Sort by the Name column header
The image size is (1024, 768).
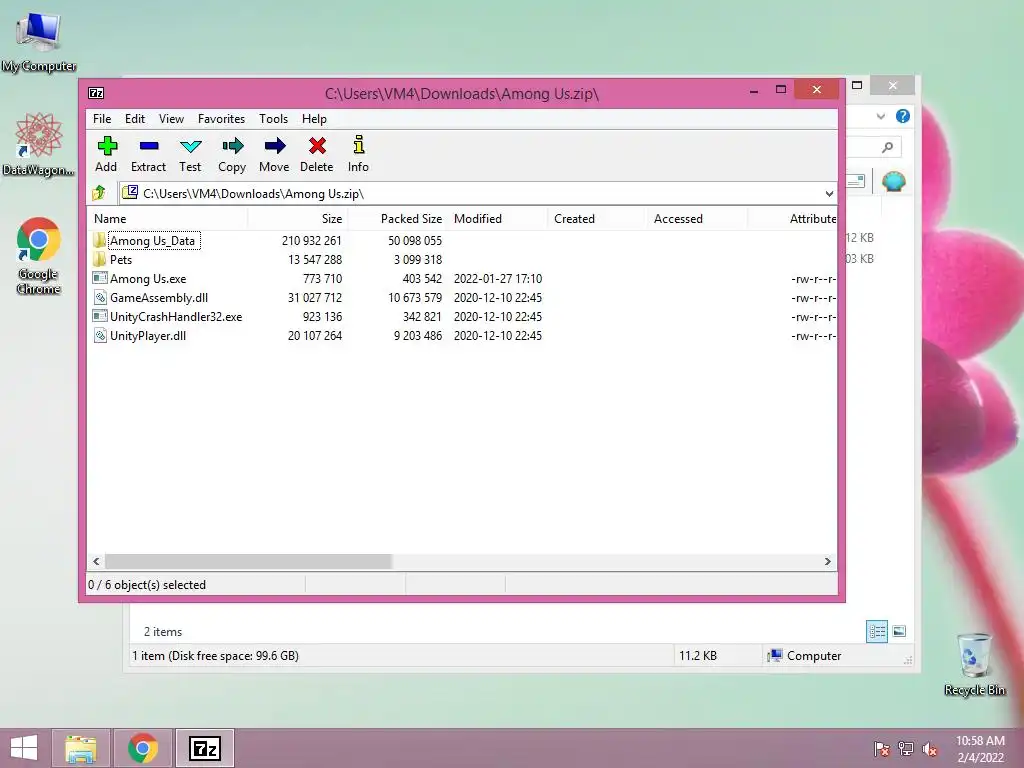point(167,219)
